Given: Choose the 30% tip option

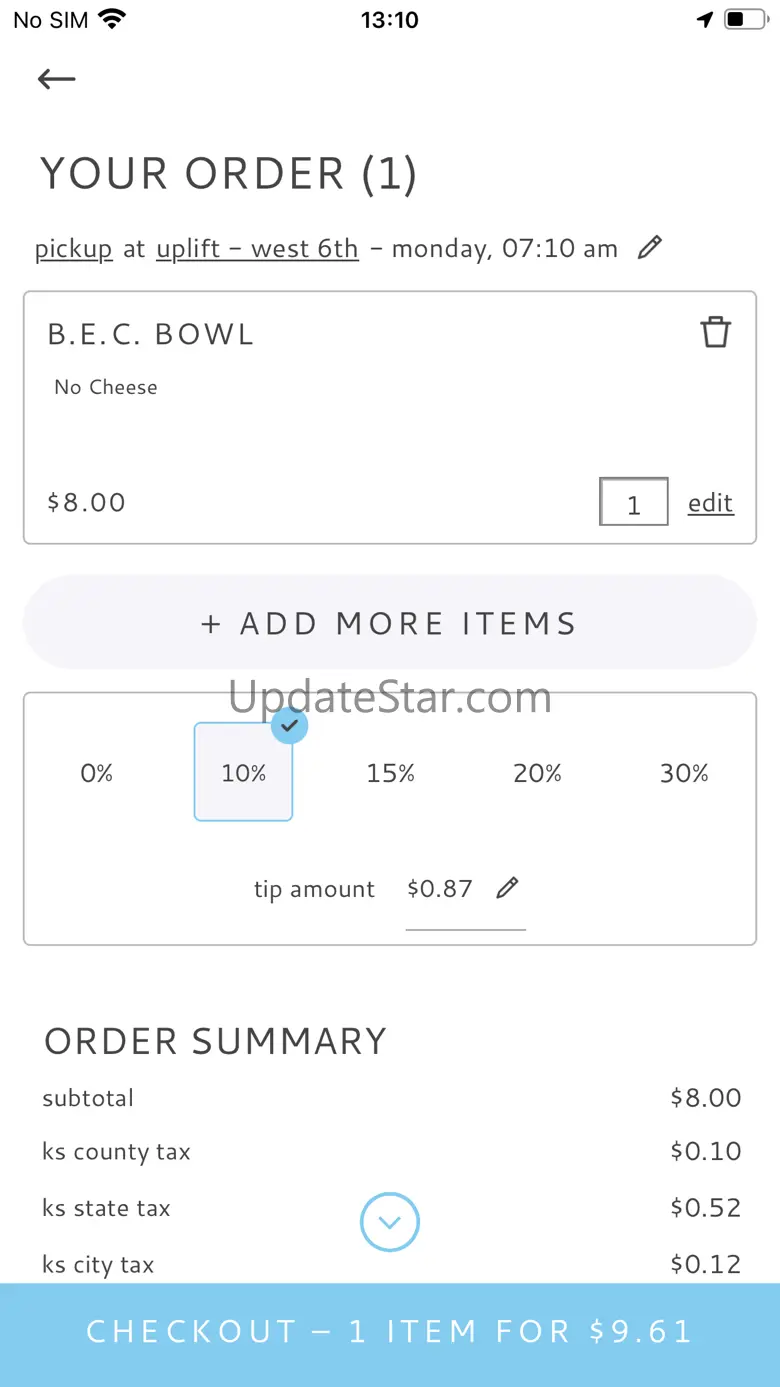Looking at the screenshot, I should (684, 773).
